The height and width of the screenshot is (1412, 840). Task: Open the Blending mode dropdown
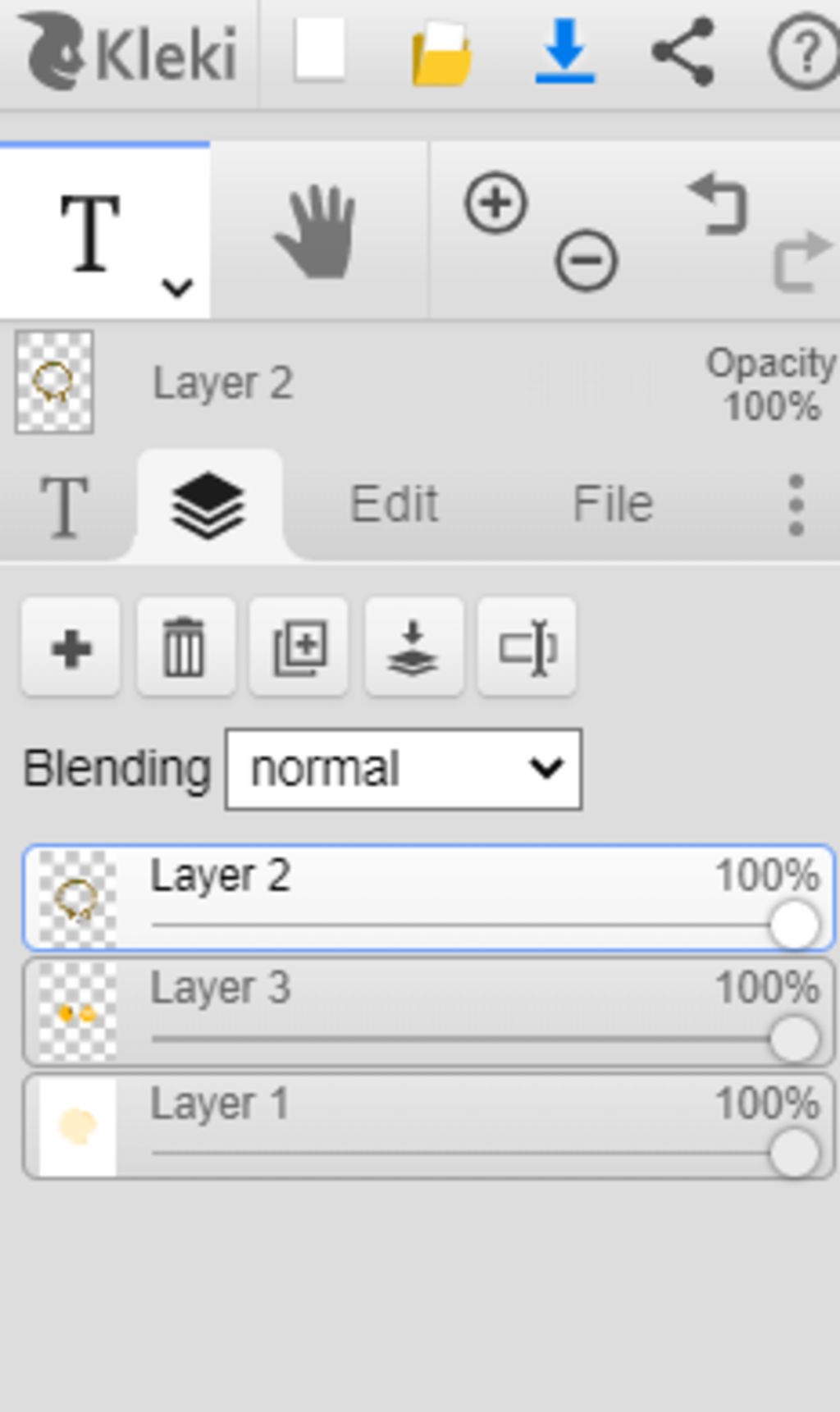[404, 770]
